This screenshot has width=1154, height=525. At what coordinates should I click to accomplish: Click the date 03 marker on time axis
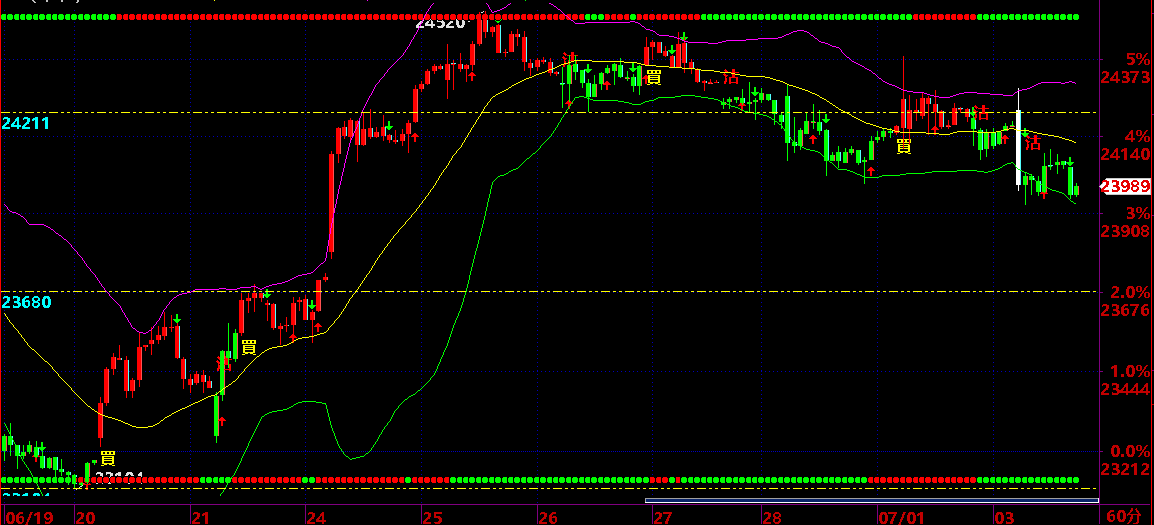point(1003,518)
